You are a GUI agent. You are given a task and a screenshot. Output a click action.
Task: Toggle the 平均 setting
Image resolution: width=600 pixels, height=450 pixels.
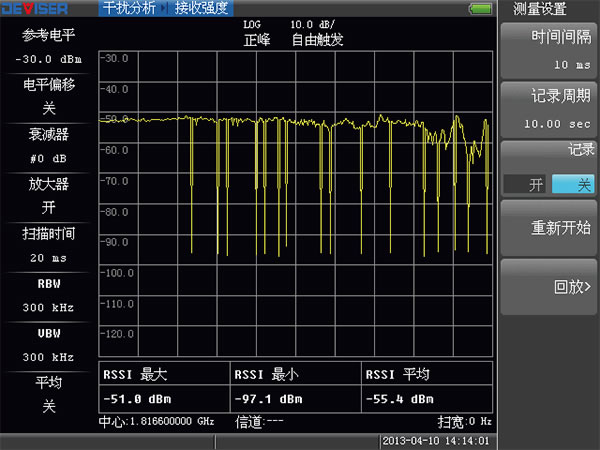[x=49, y=395]
